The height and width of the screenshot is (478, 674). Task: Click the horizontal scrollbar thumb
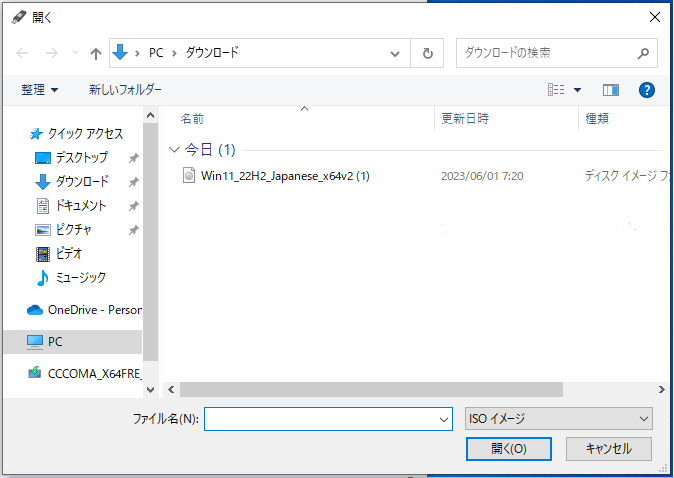371,389
